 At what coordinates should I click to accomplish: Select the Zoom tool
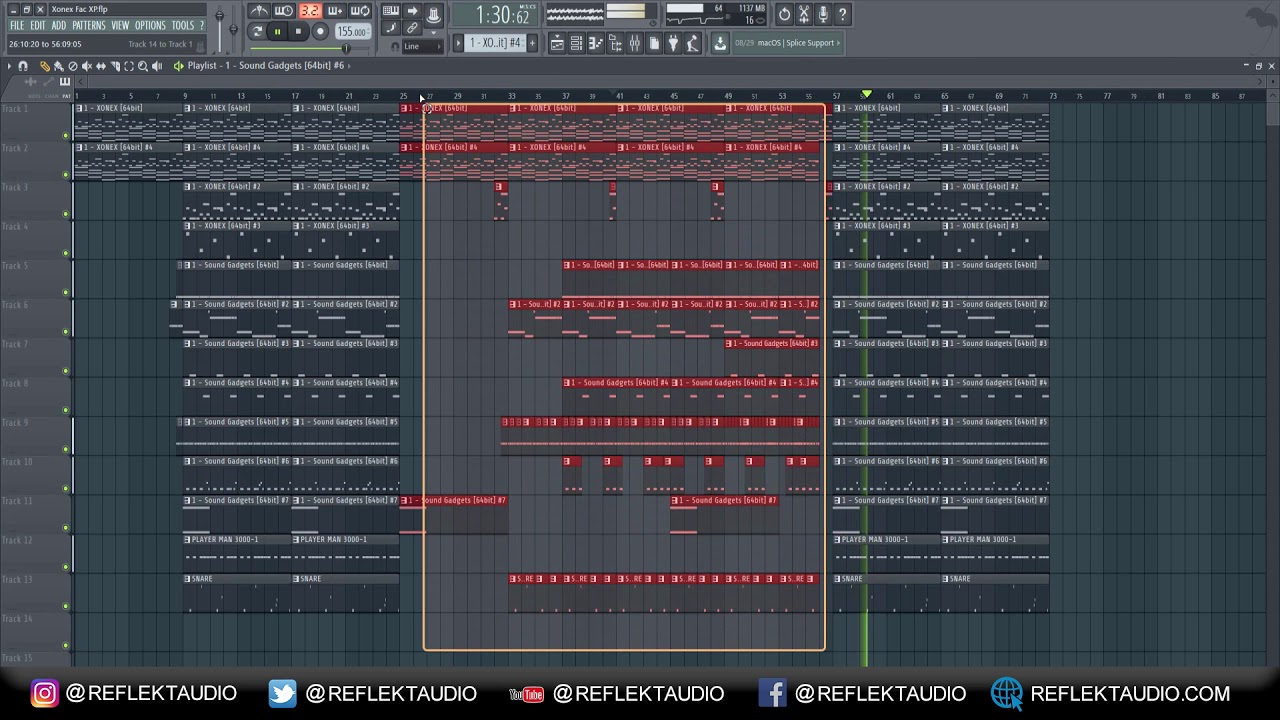point(142,66)
